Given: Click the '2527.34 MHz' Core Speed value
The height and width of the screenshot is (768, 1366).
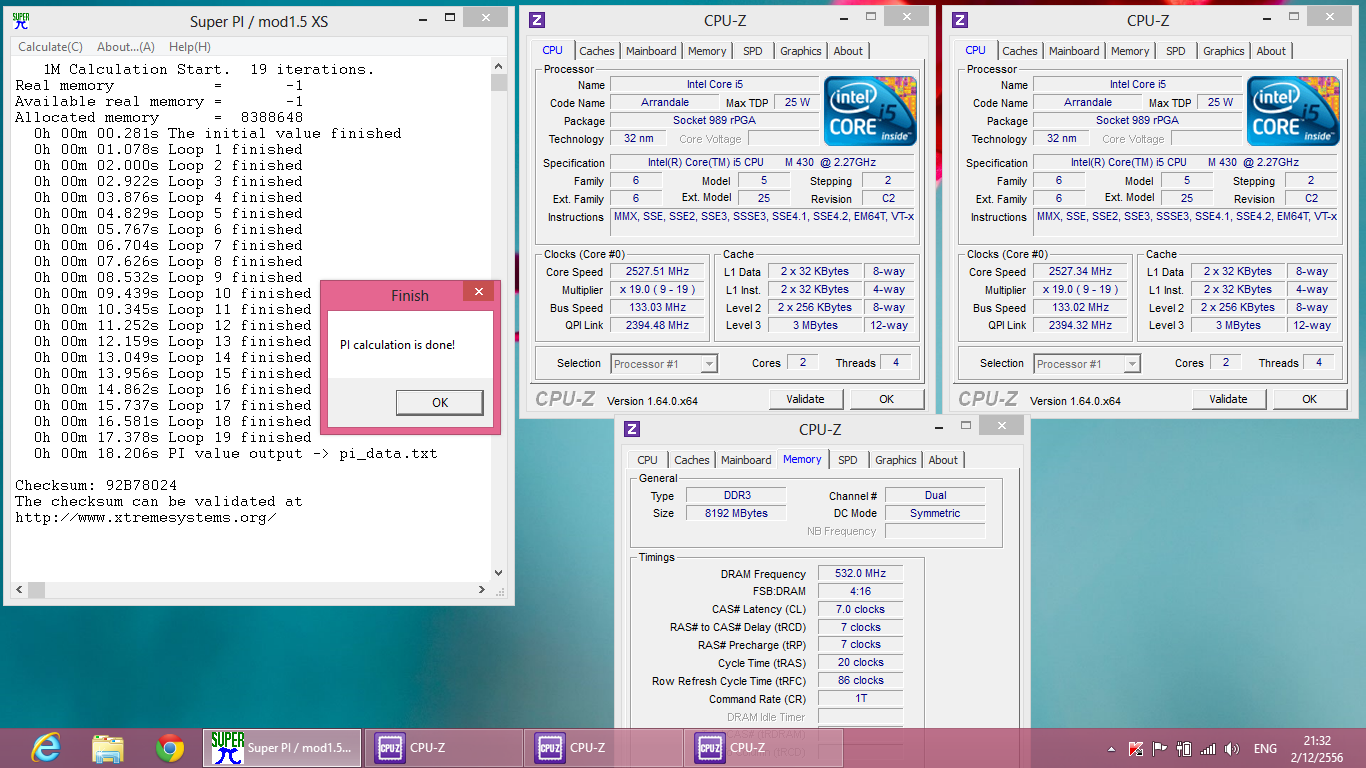Looking at the screenshot, I should coord(1083,272).
